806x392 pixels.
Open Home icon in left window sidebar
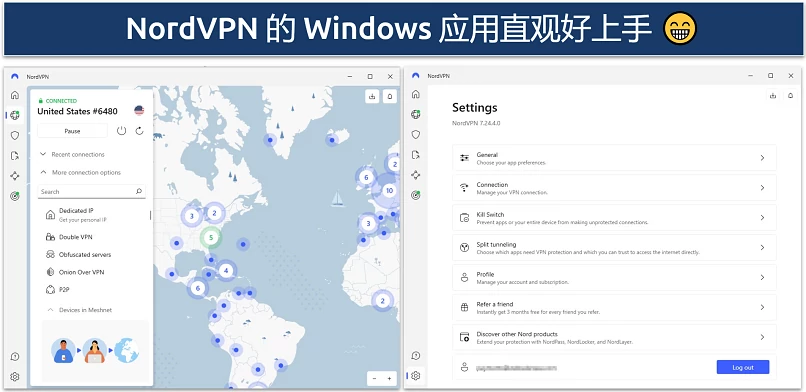(15, 95)
